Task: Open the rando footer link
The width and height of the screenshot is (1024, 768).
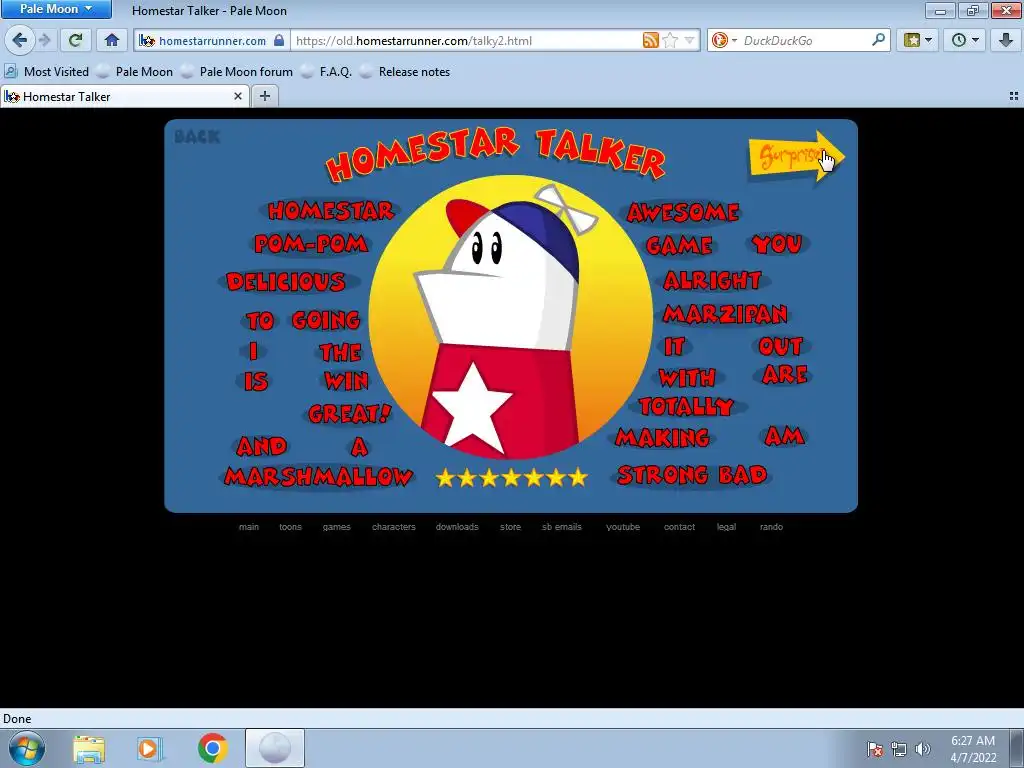Action: (771, 527)
